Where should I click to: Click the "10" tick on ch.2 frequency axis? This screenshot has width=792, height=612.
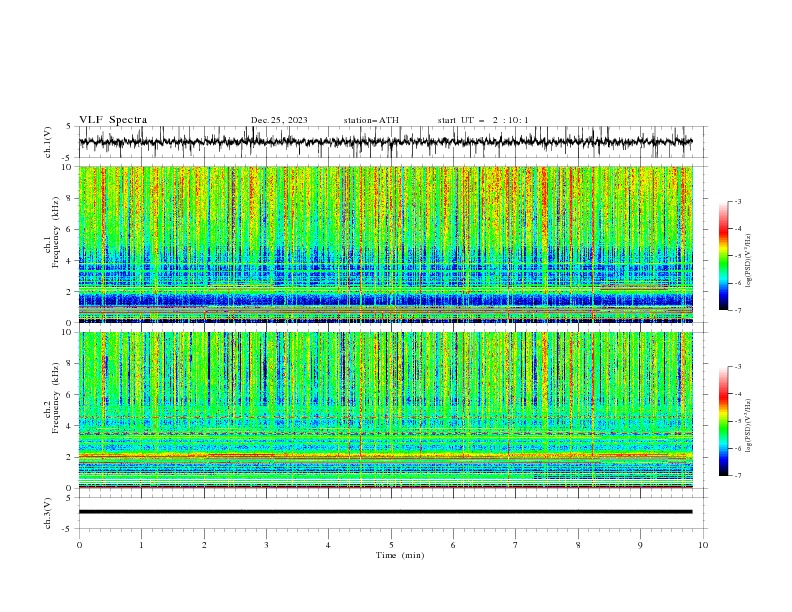click(x=68, y=332)
